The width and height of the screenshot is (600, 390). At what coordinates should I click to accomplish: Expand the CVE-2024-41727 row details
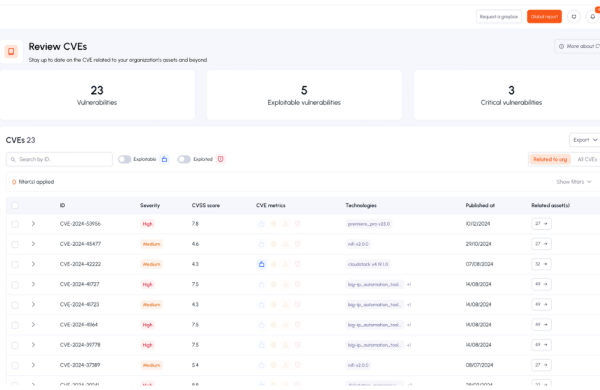(33, 284)
